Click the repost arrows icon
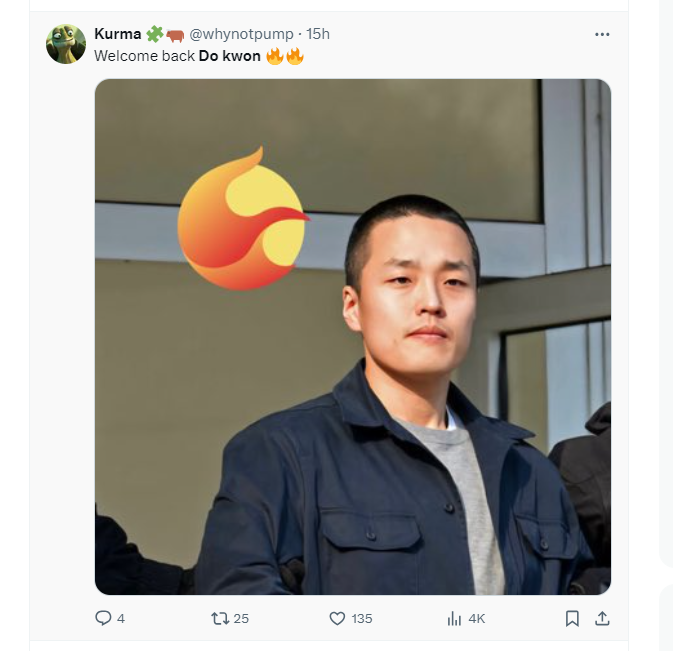 point(220,618)
